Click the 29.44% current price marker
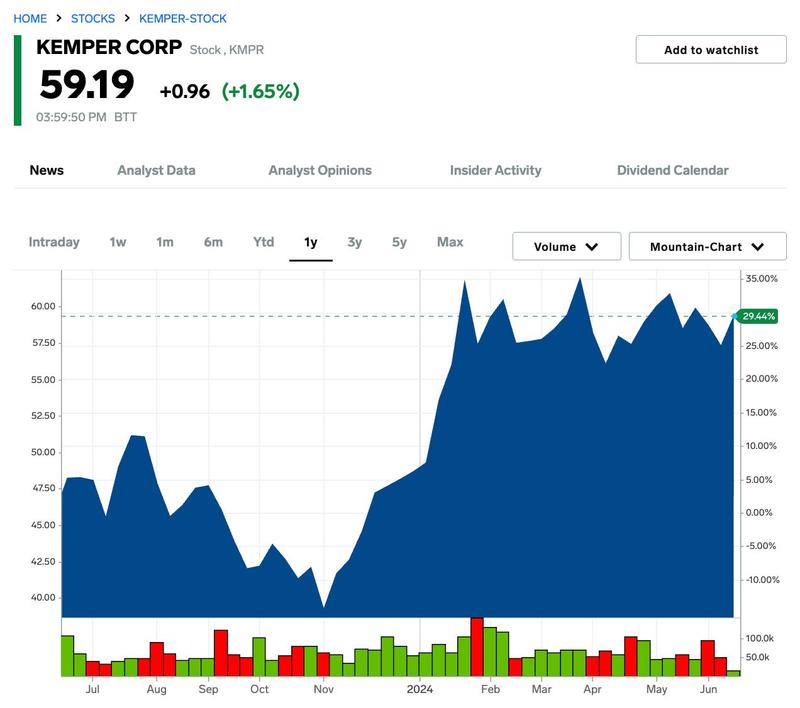This screenshot has height=708, width=800. click(x=758, y=316)
